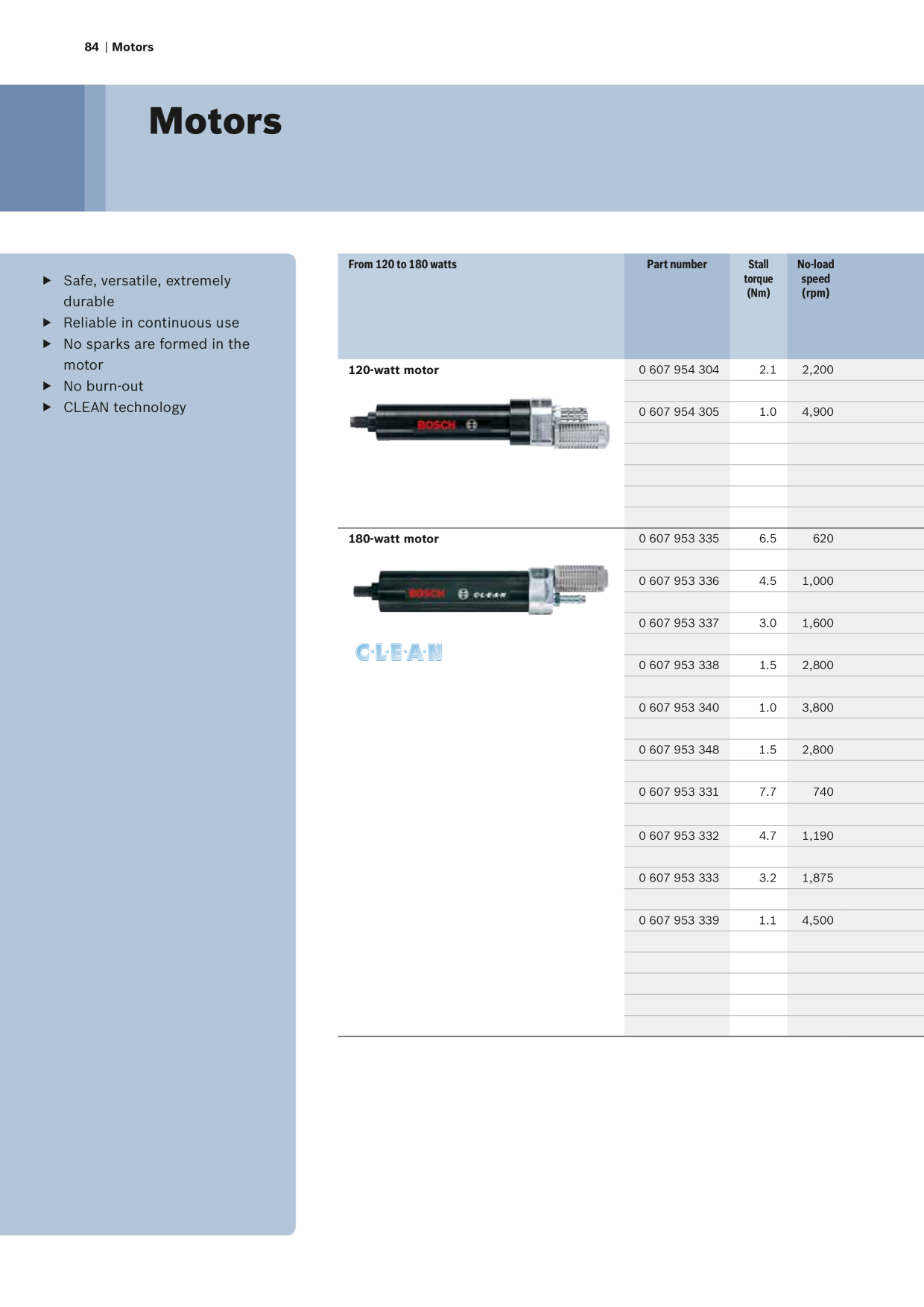Click the '120-watt motor' label

click(393, 370)
